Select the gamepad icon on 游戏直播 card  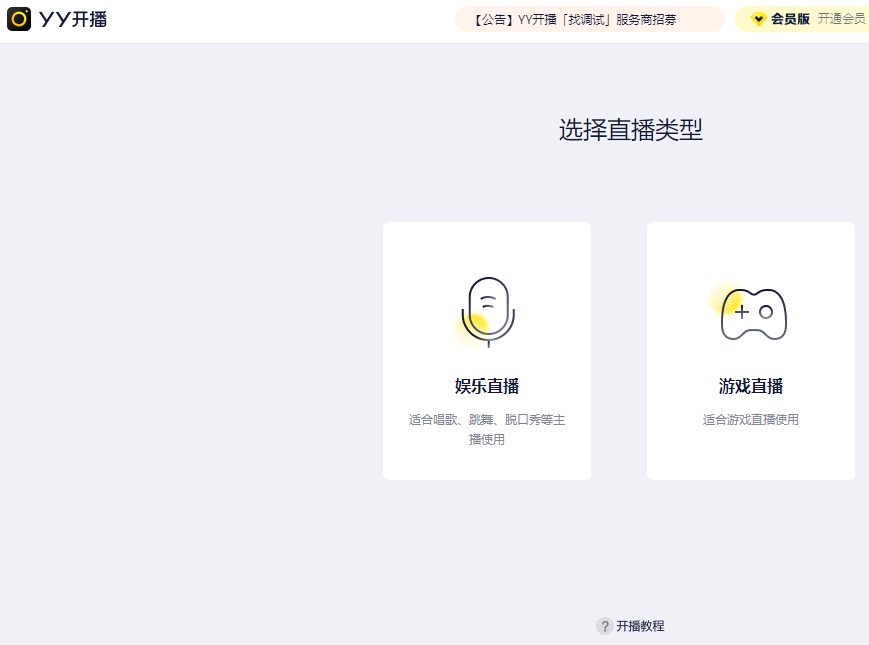[751, 311]
